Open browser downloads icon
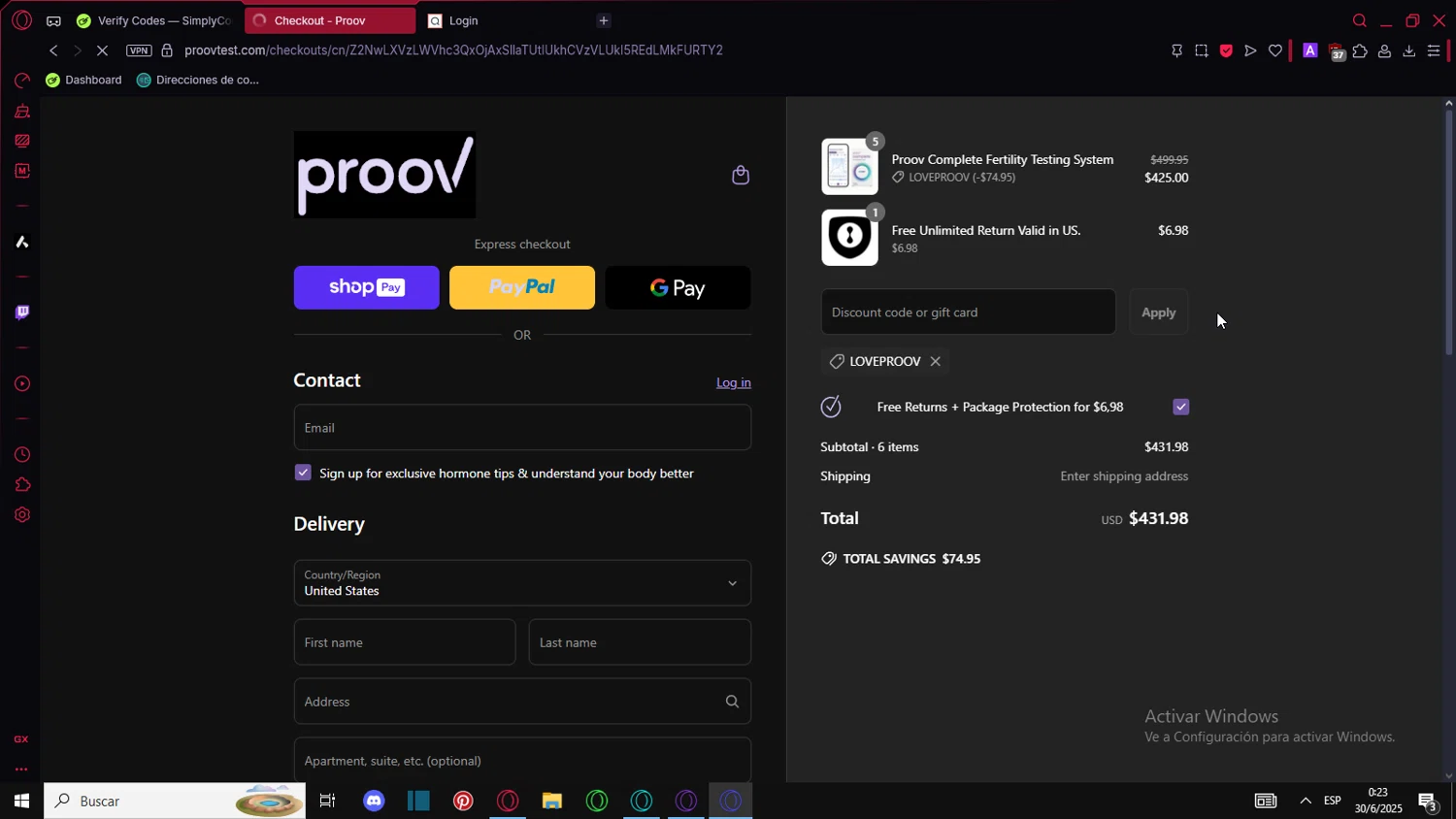Image resolution: width=1456 pixels, height=819 pixels. [x=1408, y=50]
